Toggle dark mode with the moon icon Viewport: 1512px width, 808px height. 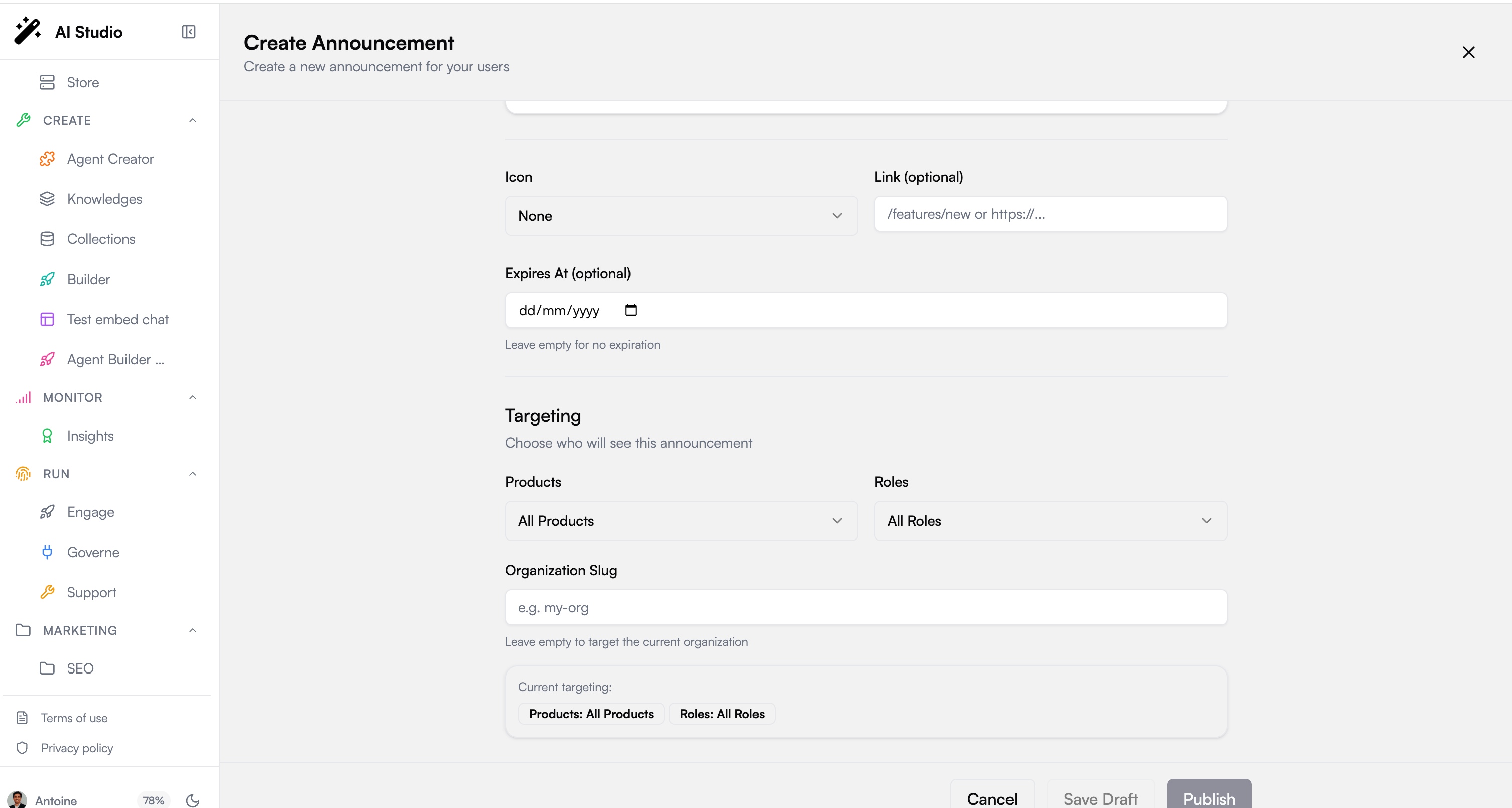(x=193, y=800)
